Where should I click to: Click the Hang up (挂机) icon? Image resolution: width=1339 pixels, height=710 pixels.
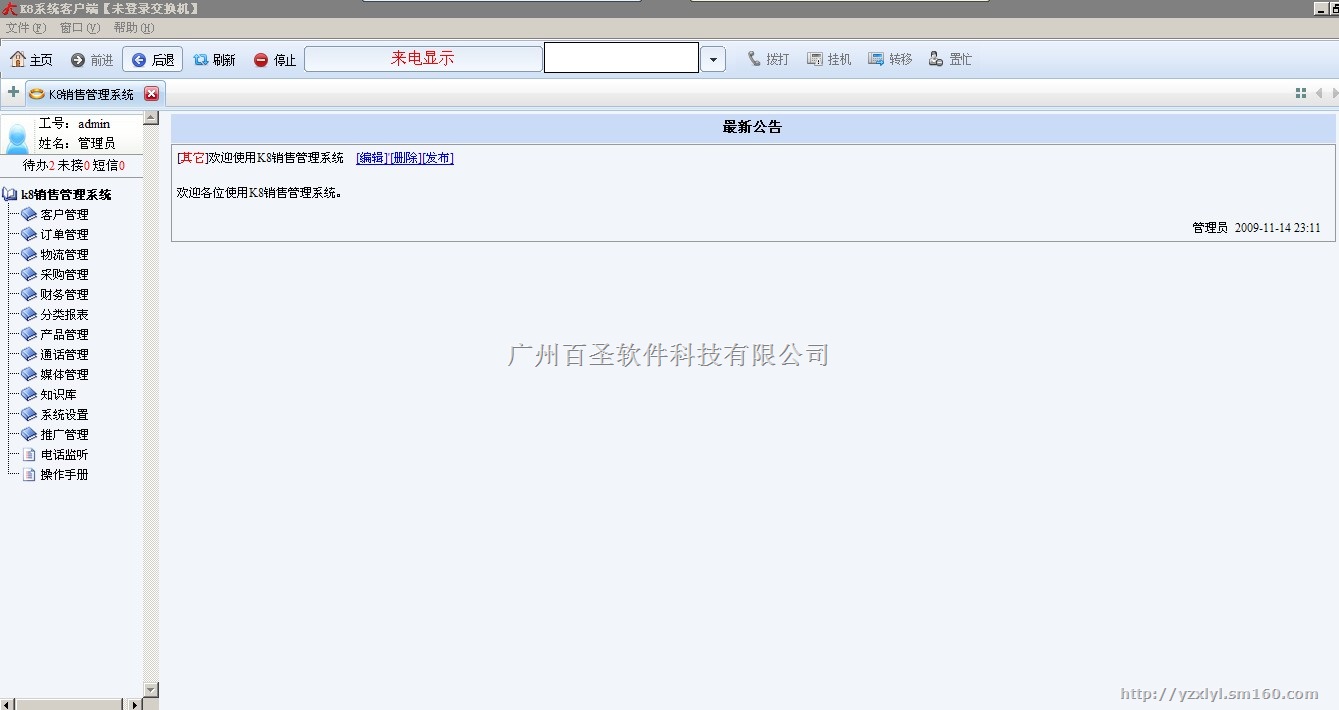coord(815,59)
